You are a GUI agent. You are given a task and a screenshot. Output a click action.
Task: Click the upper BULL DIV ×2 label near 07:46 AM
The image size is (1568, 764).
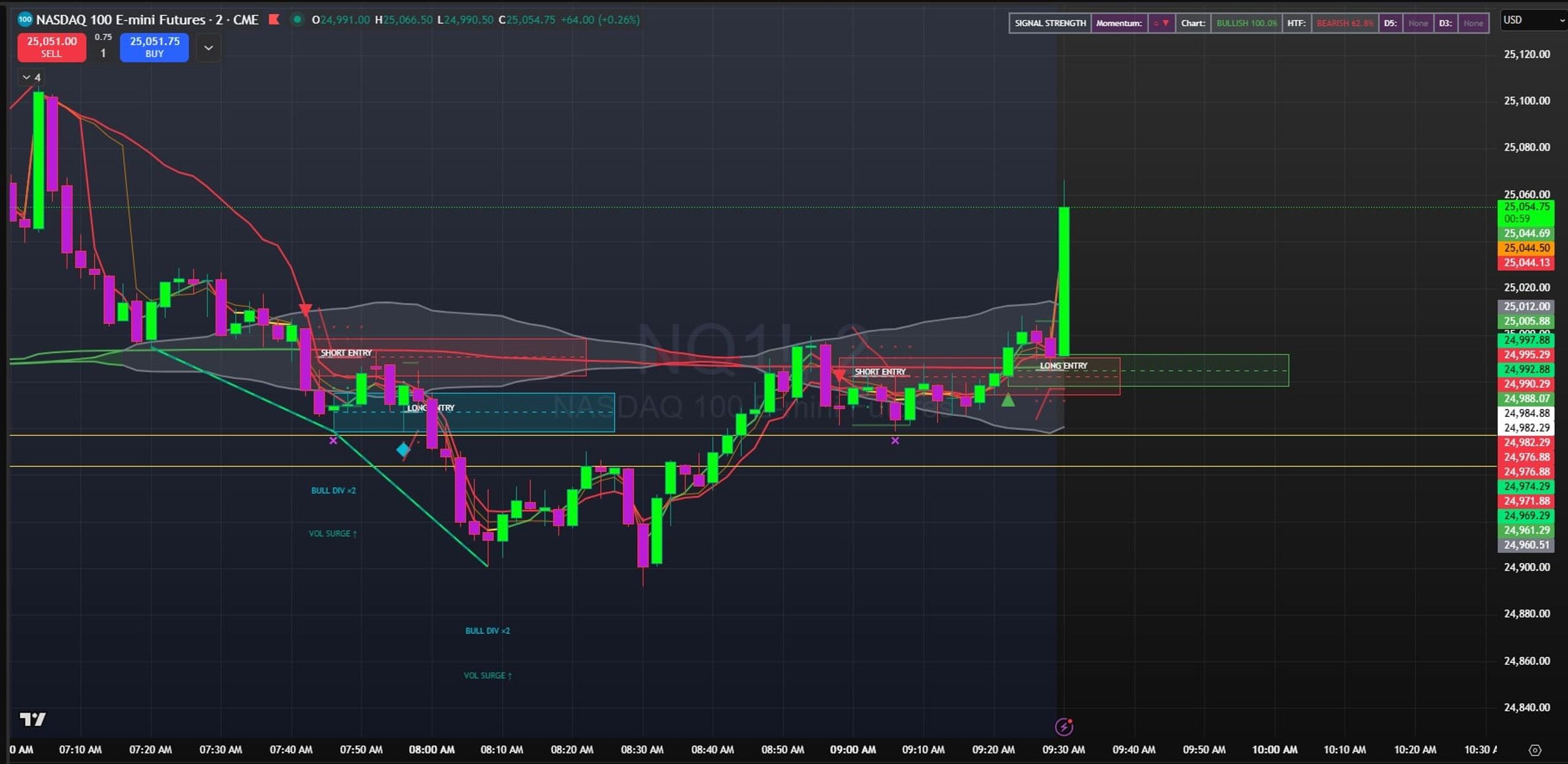333,490
